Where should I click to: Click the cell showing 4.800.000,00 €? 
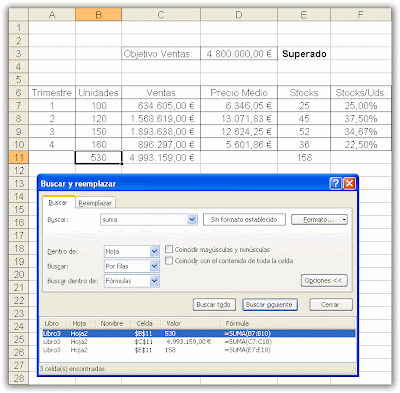[239, 54]
